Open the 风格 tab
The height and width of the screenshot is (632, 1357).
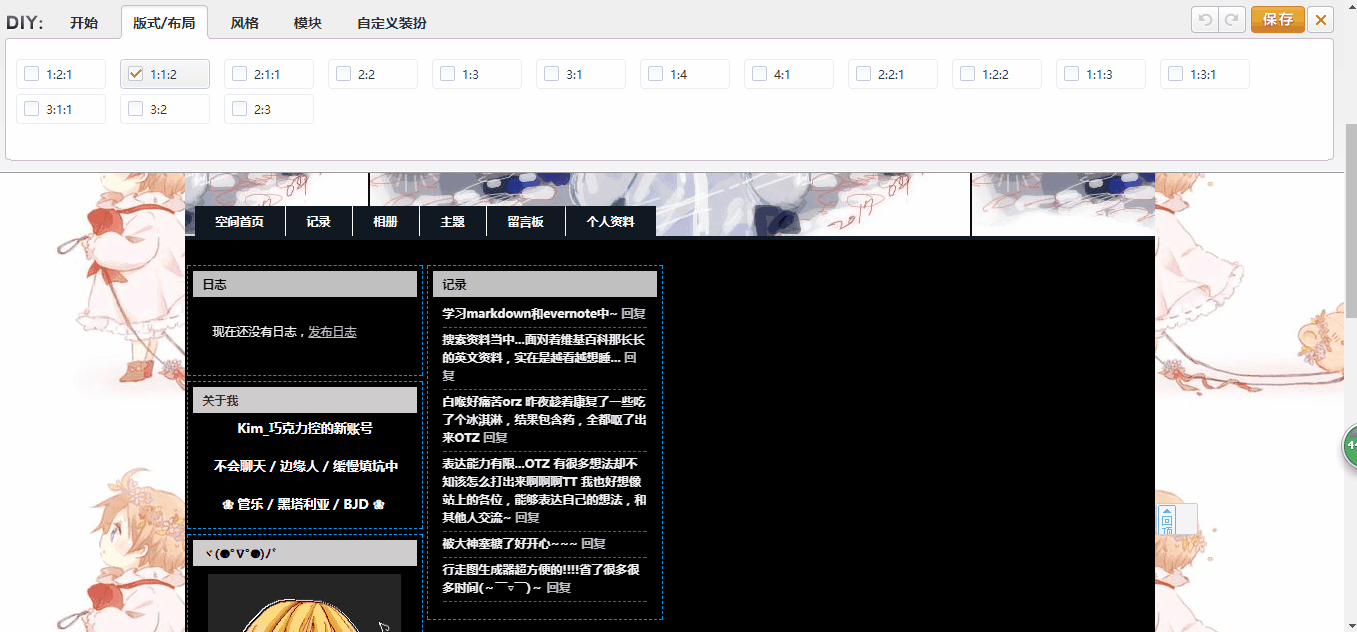tap(245, 22)
